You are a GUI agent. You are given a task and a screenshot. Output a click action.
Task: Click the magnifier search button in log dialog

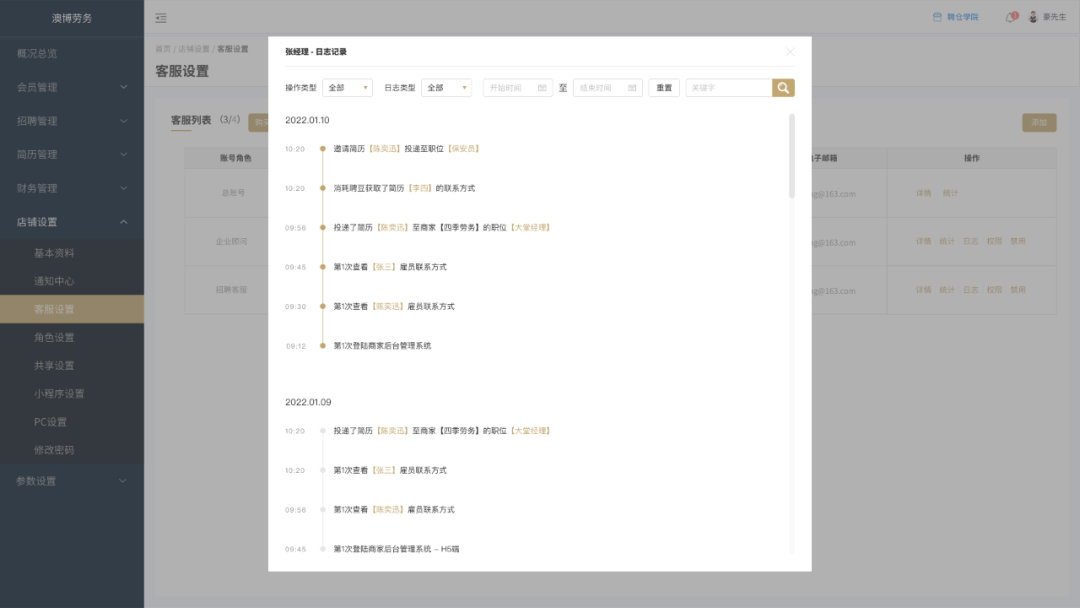783,87
